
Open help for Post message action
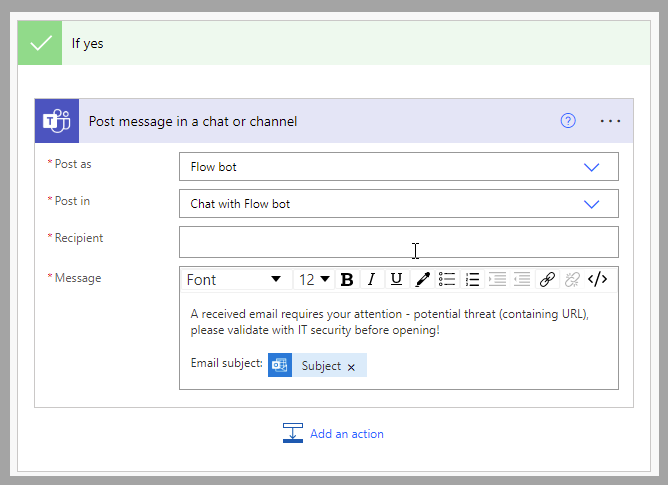568,121
